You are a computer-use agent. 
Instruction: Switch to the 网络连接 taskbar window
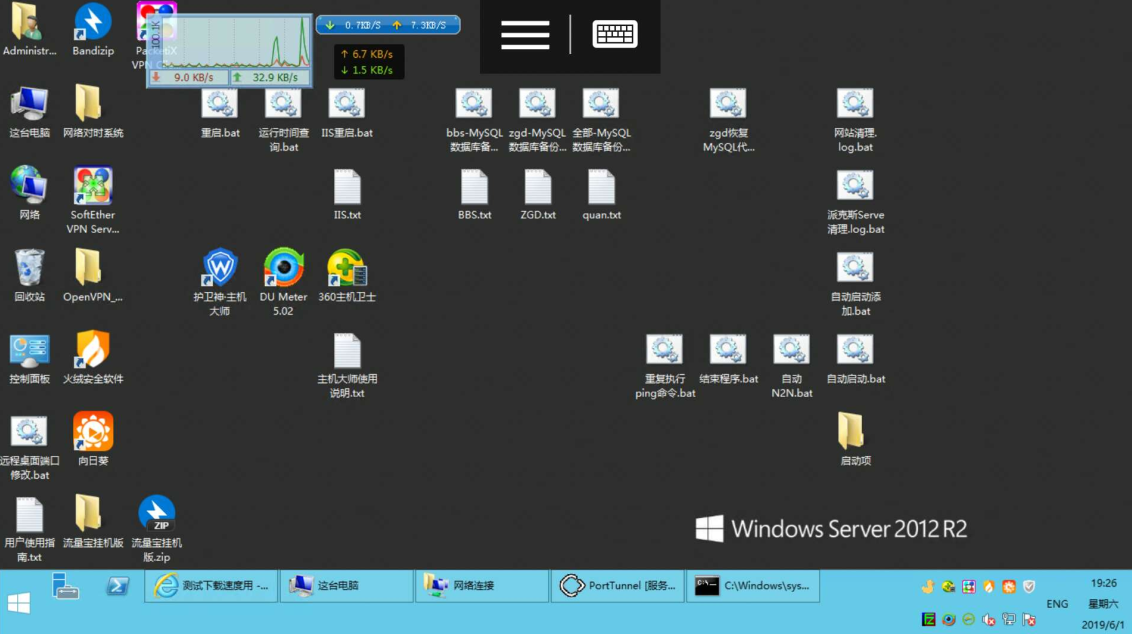coord(481,586)
